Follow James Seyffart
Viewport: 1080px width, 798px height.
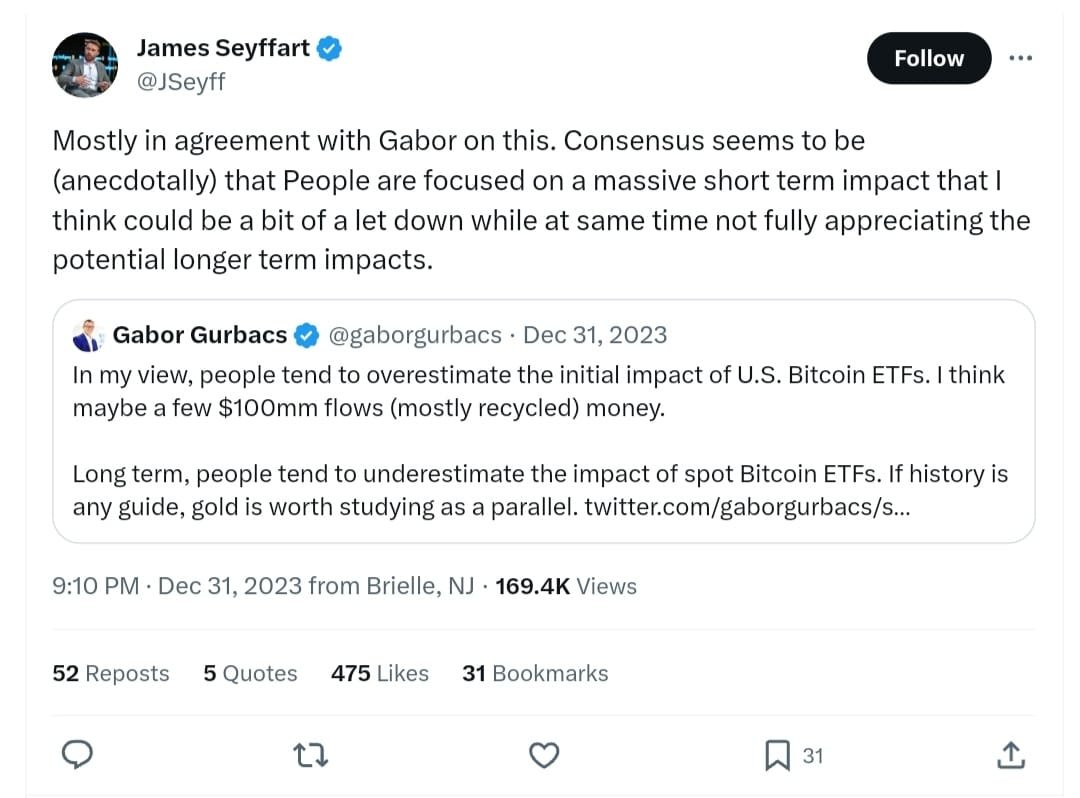tap(928, 58)
